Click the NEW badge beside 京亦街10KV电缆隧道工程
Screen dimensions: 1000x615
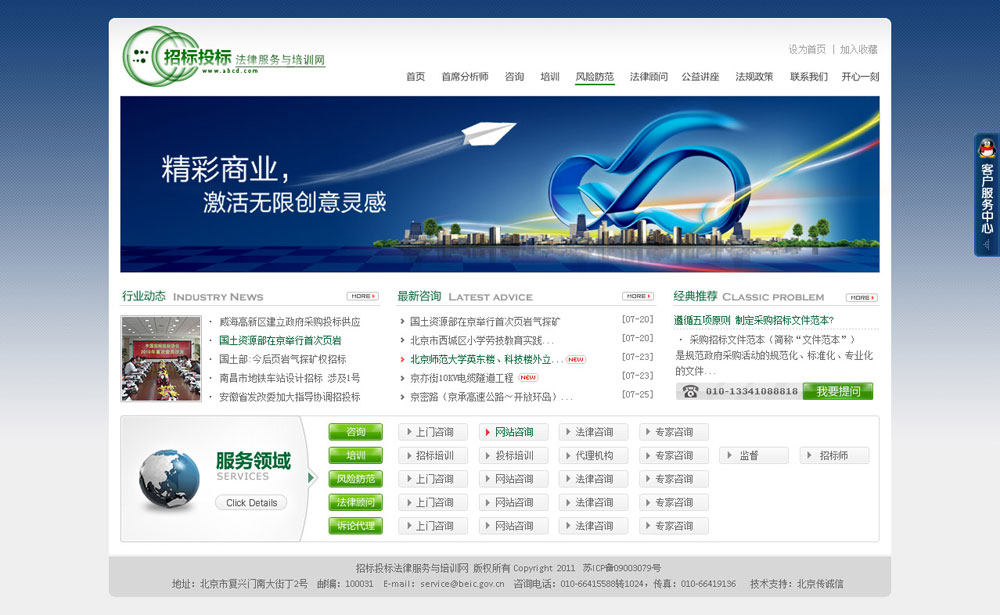[x=528, y=378]
